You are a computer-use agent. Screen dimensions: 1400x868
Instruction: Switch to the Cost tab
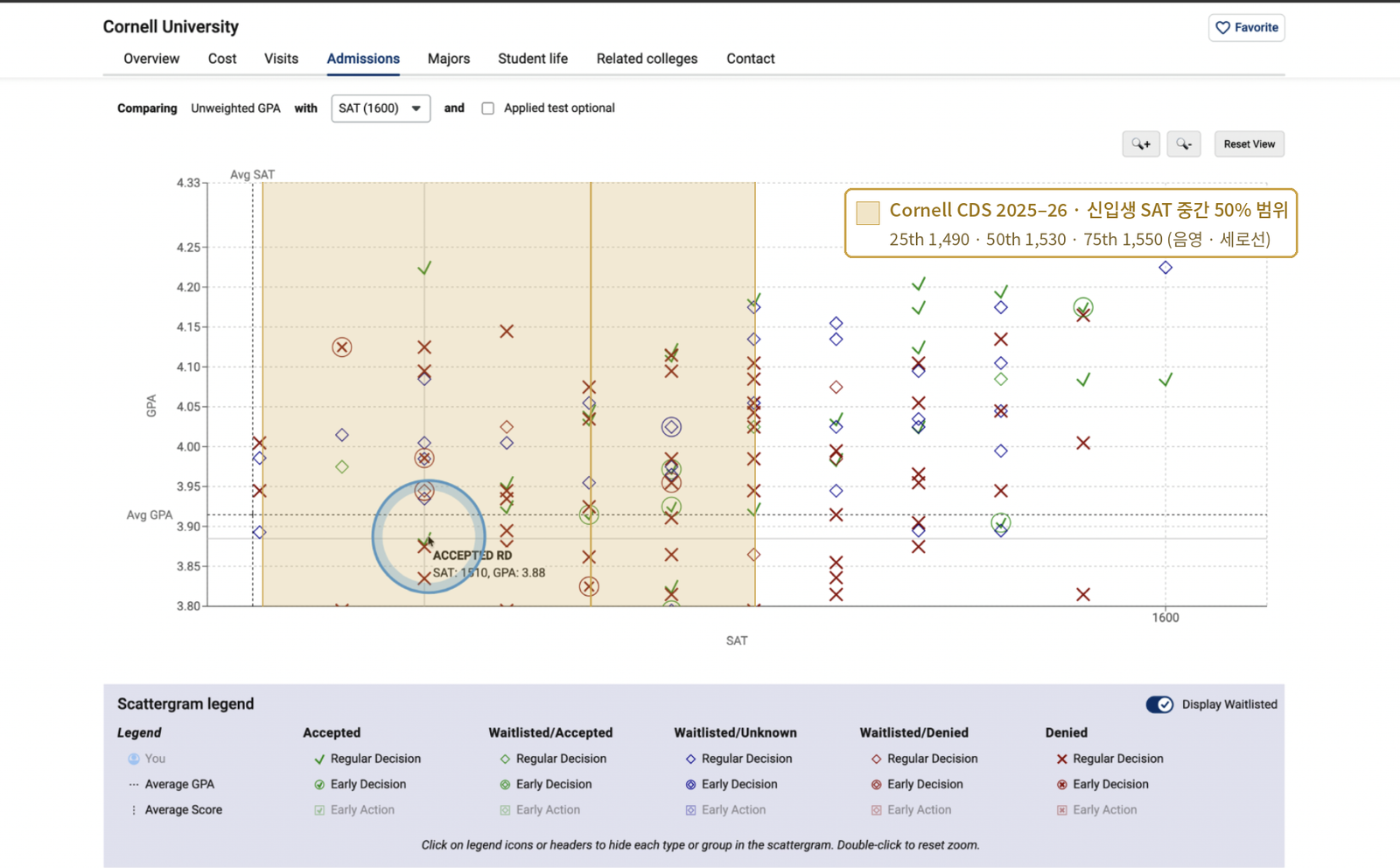coord(222,59)
